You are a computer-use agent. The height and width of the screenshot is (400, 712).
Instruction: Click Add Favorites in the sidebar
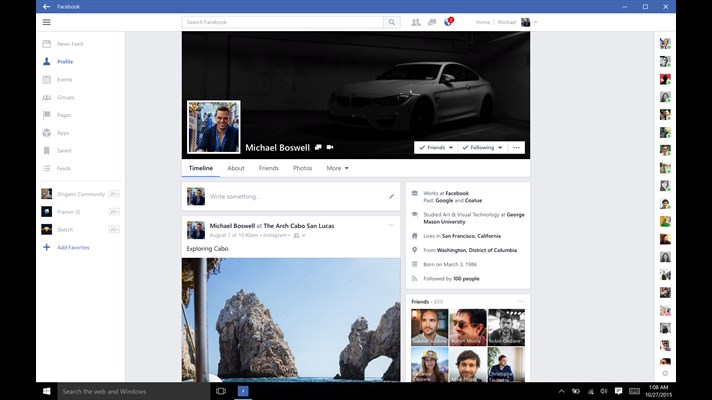[75, 247]
